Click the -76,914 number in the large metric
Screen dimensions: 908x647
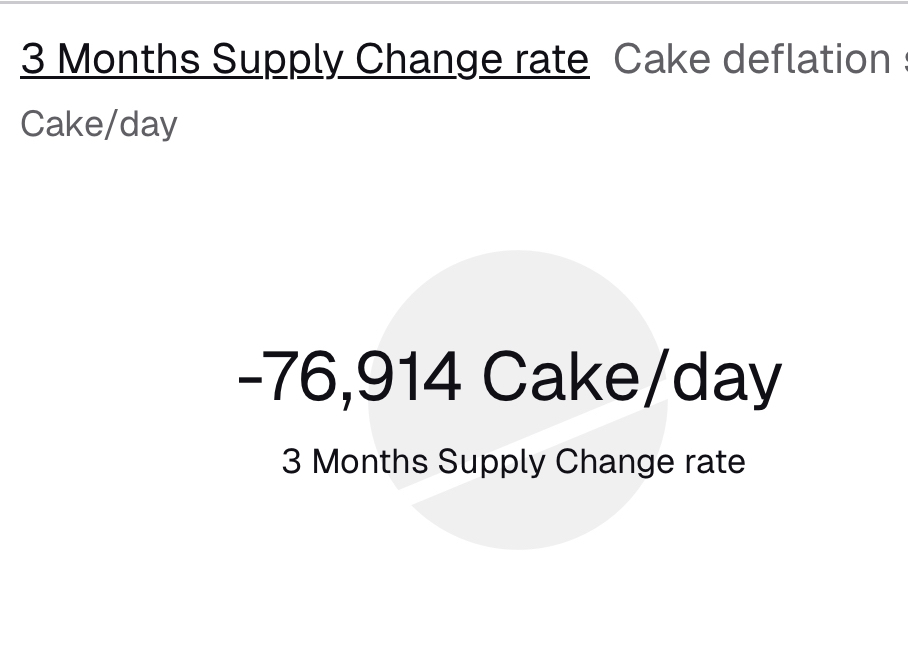[x=350, y=378]
